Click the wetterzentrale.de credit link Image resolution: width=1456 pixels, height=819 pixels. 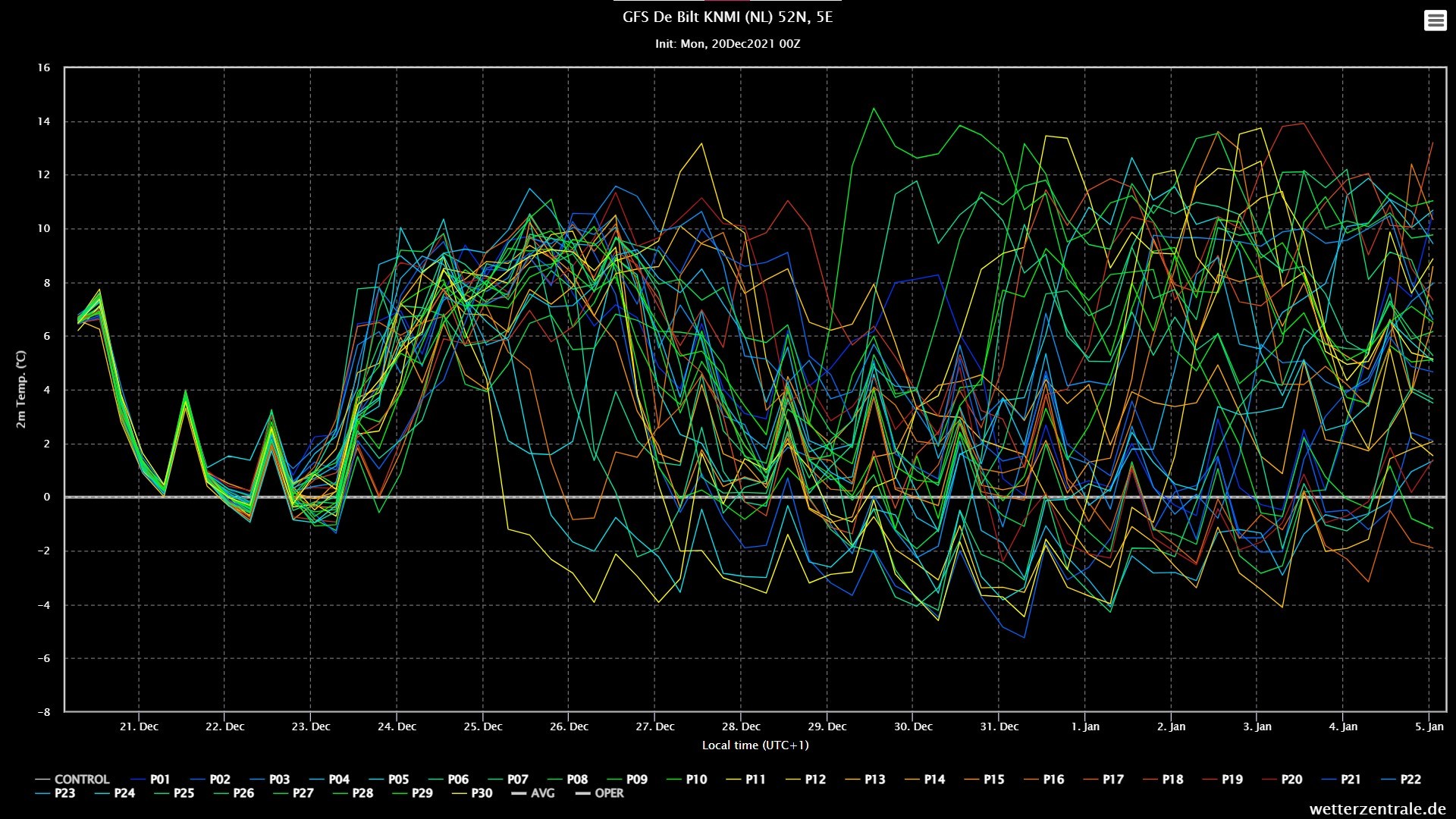1377,809
